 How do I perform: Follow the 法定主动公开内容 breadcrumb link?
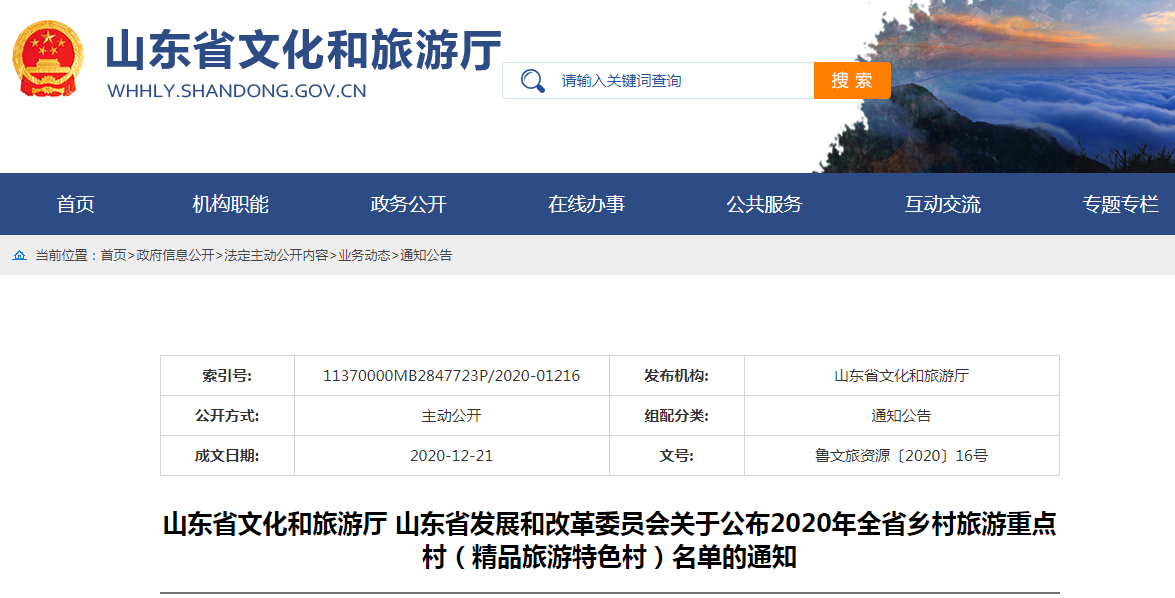tap(276, 256)
